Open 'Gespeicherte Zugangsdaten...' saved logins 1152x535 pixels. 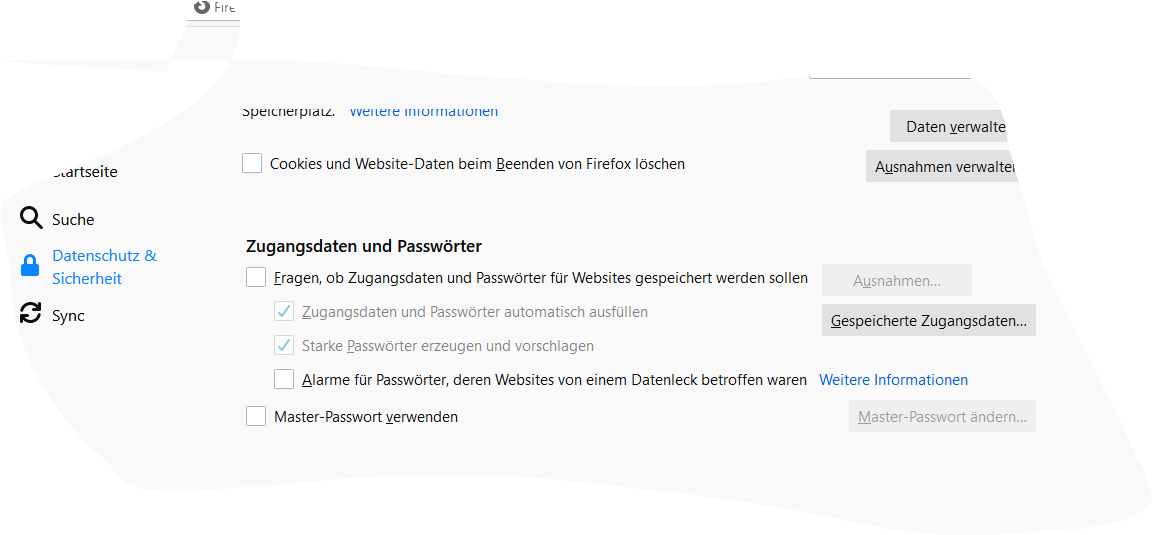coord(928,321)
